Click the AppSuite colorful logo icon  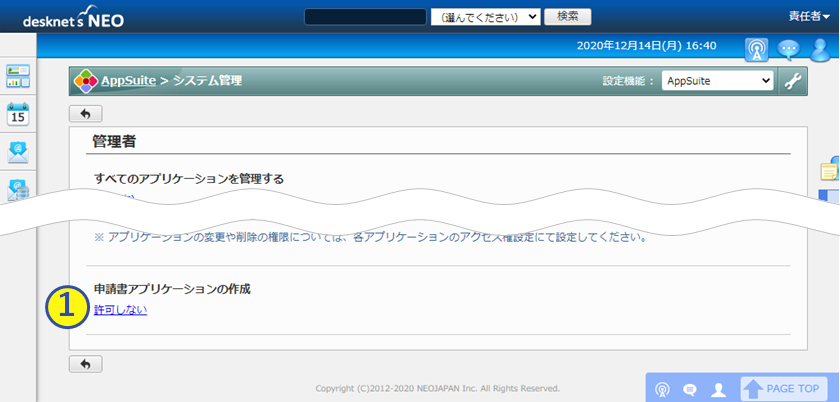[x=86, y=80]
